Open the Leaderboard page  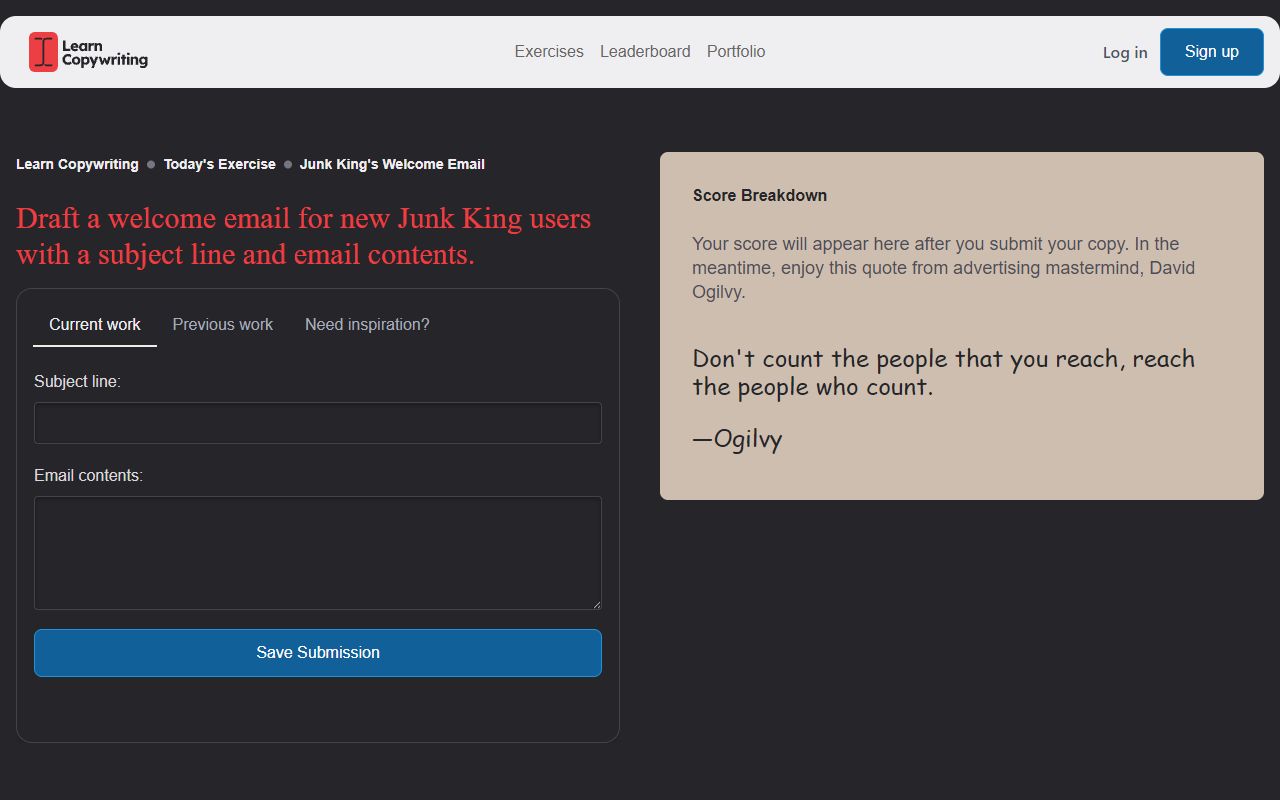[x=645, y=51]
